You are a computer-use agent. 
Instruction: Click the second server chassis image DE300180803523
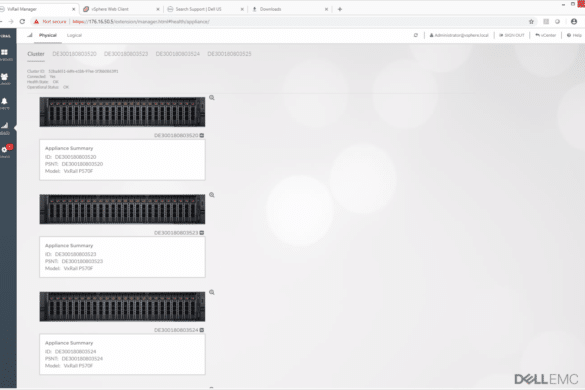pyautogui.click(x=122, y=209)
